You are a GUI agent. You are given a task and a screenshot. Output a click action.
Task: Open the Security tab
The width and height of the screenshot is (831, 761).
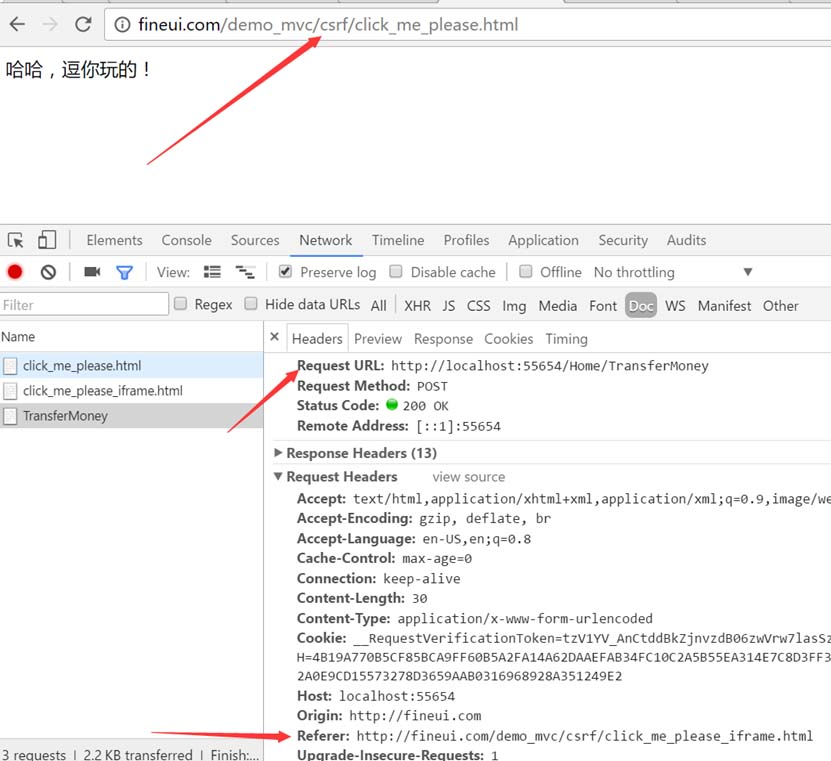[623, 241]
